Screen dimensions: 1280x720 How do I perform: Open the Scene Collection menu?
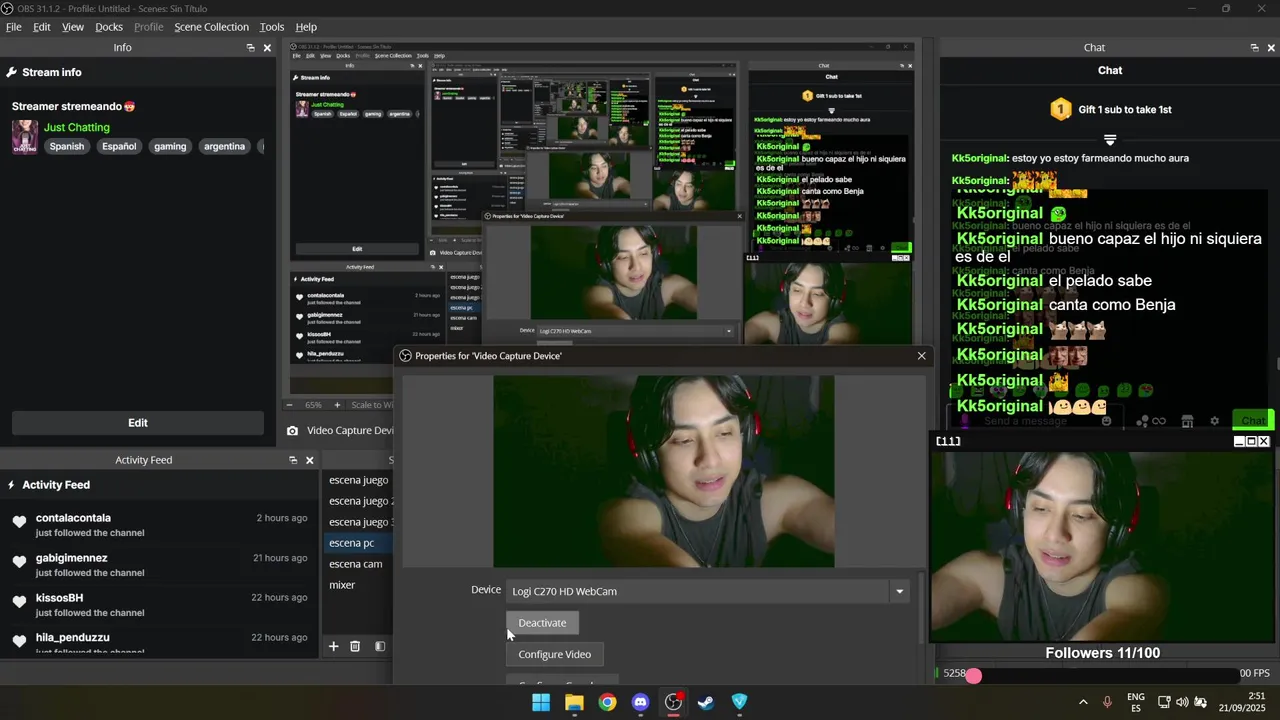(x=211, y=27)
